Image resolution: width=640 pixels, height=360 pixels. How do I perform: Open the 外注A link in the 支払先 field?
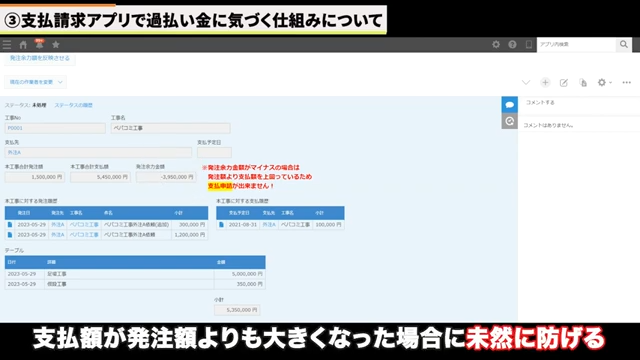tap(14, 153)
